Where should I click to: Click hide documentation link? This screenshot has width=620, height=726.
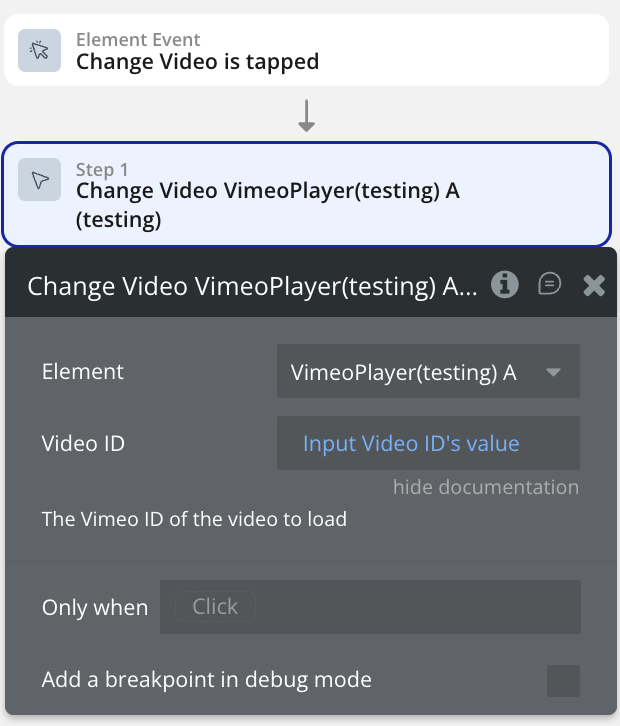pyautogui.click(x=485, y=487)
